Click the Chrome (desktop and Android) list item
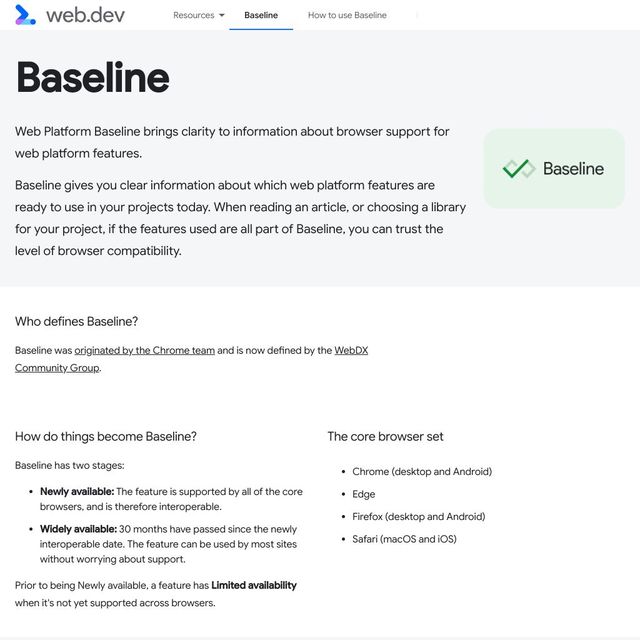 click(422, 471)
